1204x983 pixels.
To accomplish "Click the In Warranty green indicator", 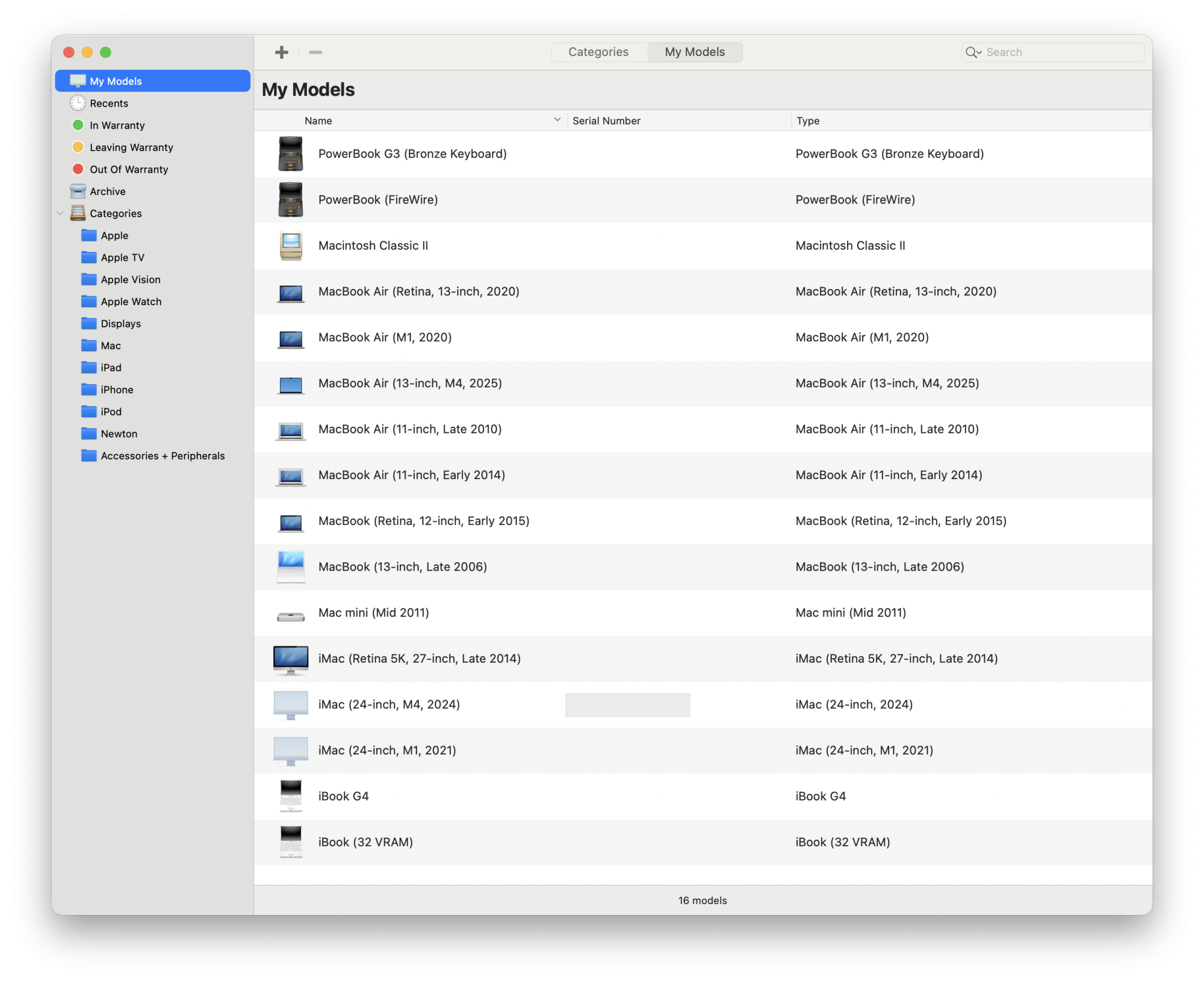I will [x=78, y=125].
